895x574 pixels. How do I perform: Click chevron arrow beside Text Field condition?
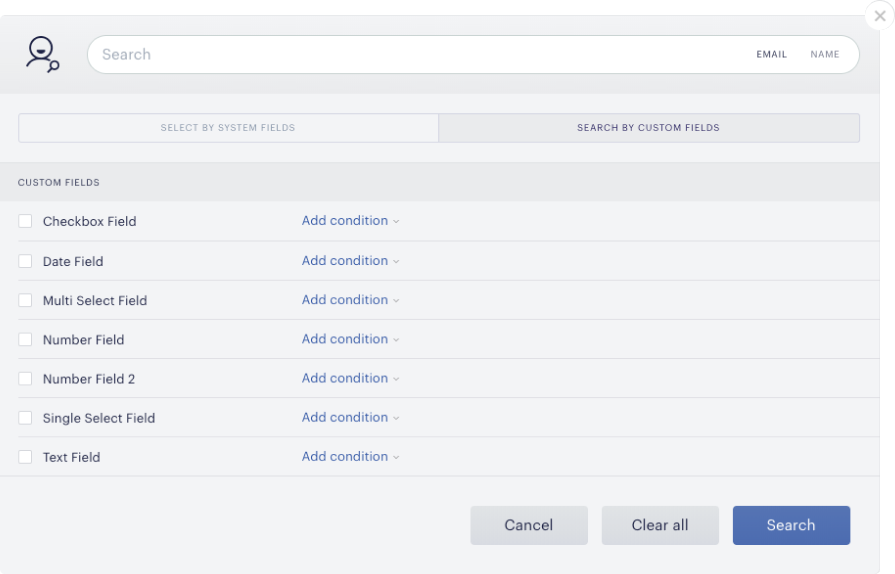[x=396, y=457]
